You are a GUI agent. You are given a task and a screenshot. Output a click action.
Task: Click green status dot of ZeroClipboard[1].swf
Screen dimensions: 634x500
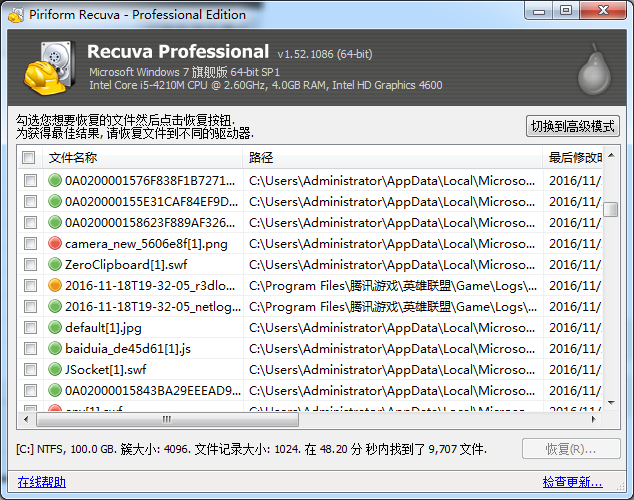(x=55, y=264)
